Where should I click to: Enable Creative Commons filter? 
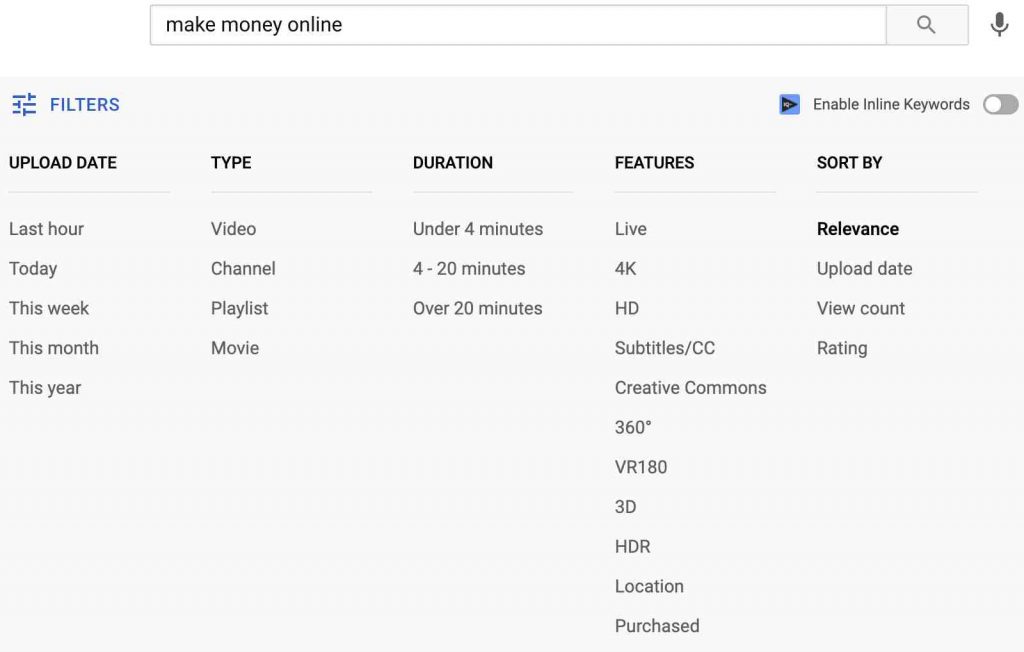[691, 388]
